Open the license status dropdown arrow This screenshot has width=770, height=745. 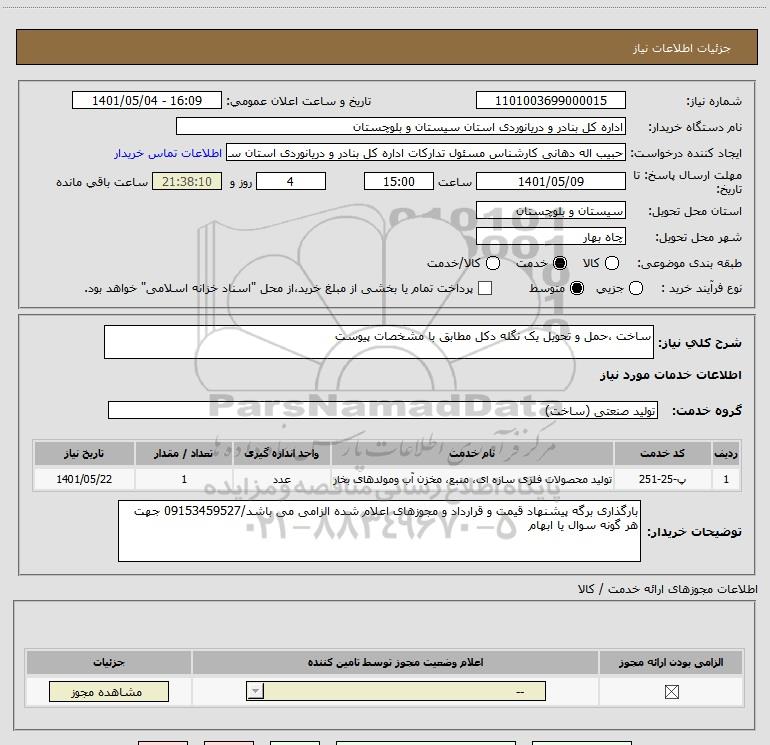coord(255,691)
